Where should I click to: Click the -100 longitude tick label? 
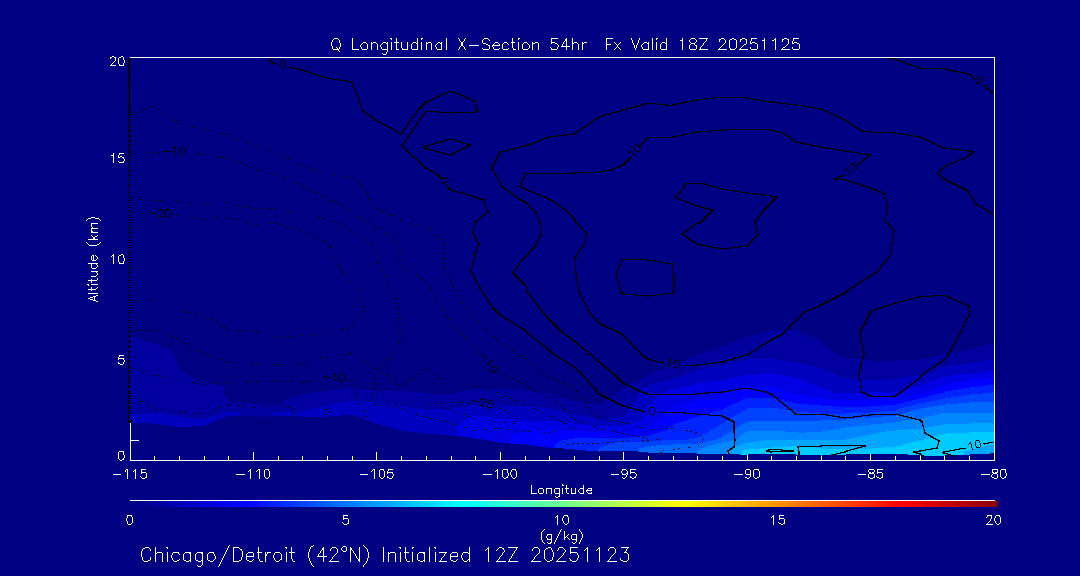(500, 475)
